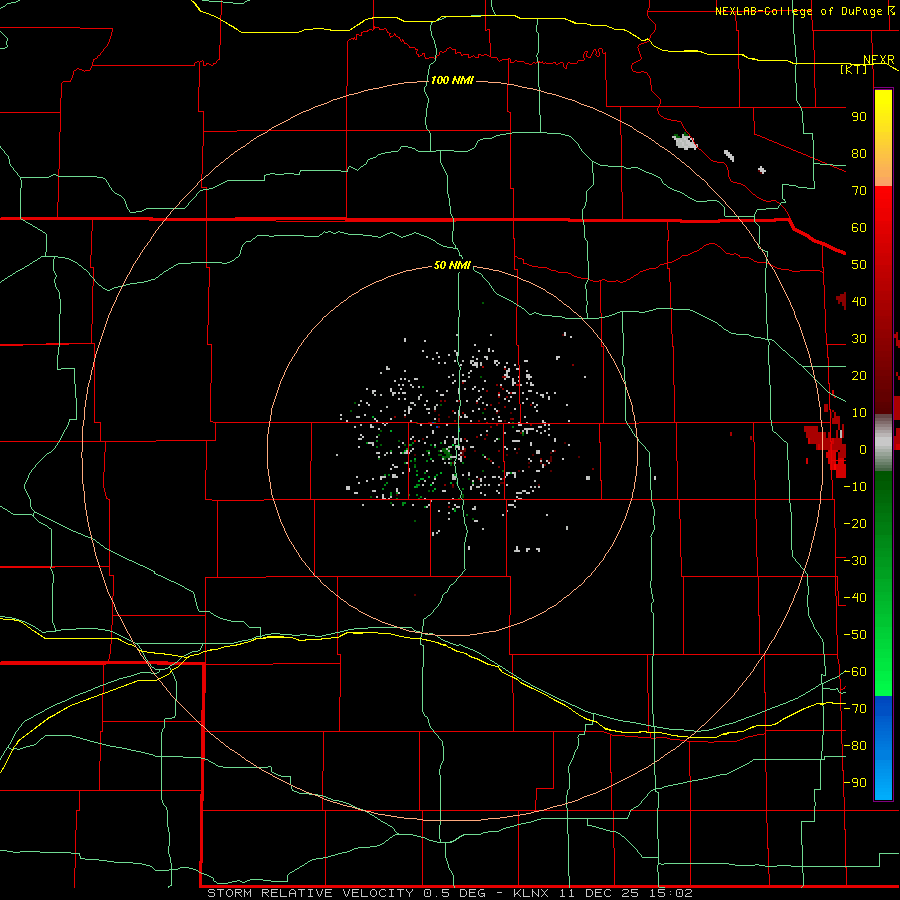The image size is (900, 900).
Task: Click the gray radar echo near upper right
Action: coord(684,141)
